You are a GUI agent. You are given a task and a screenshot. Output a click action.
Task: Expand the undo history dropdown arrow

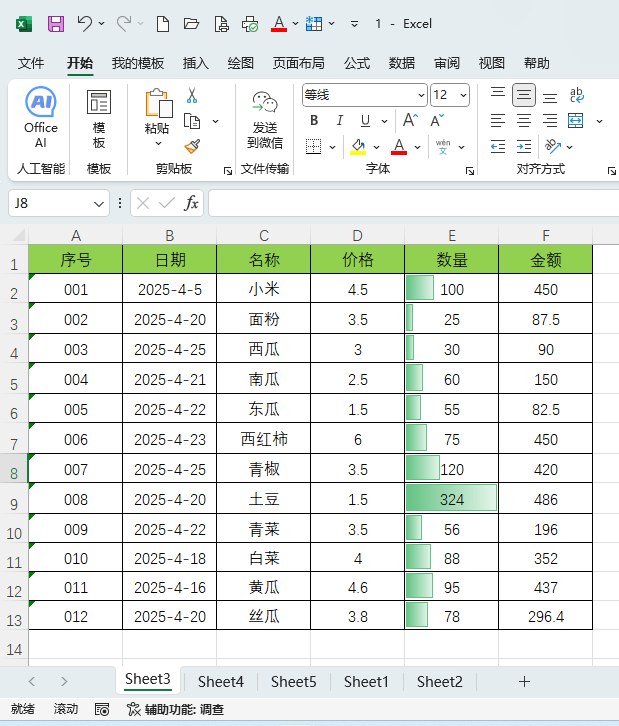(x=101, y=23)
